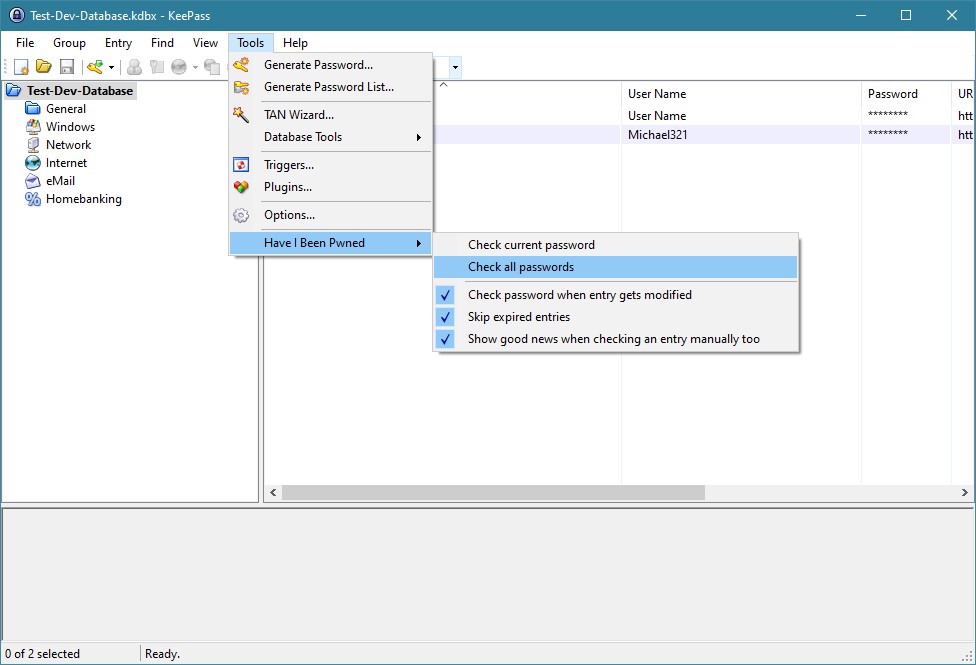Choose Check all passwords

616,267
